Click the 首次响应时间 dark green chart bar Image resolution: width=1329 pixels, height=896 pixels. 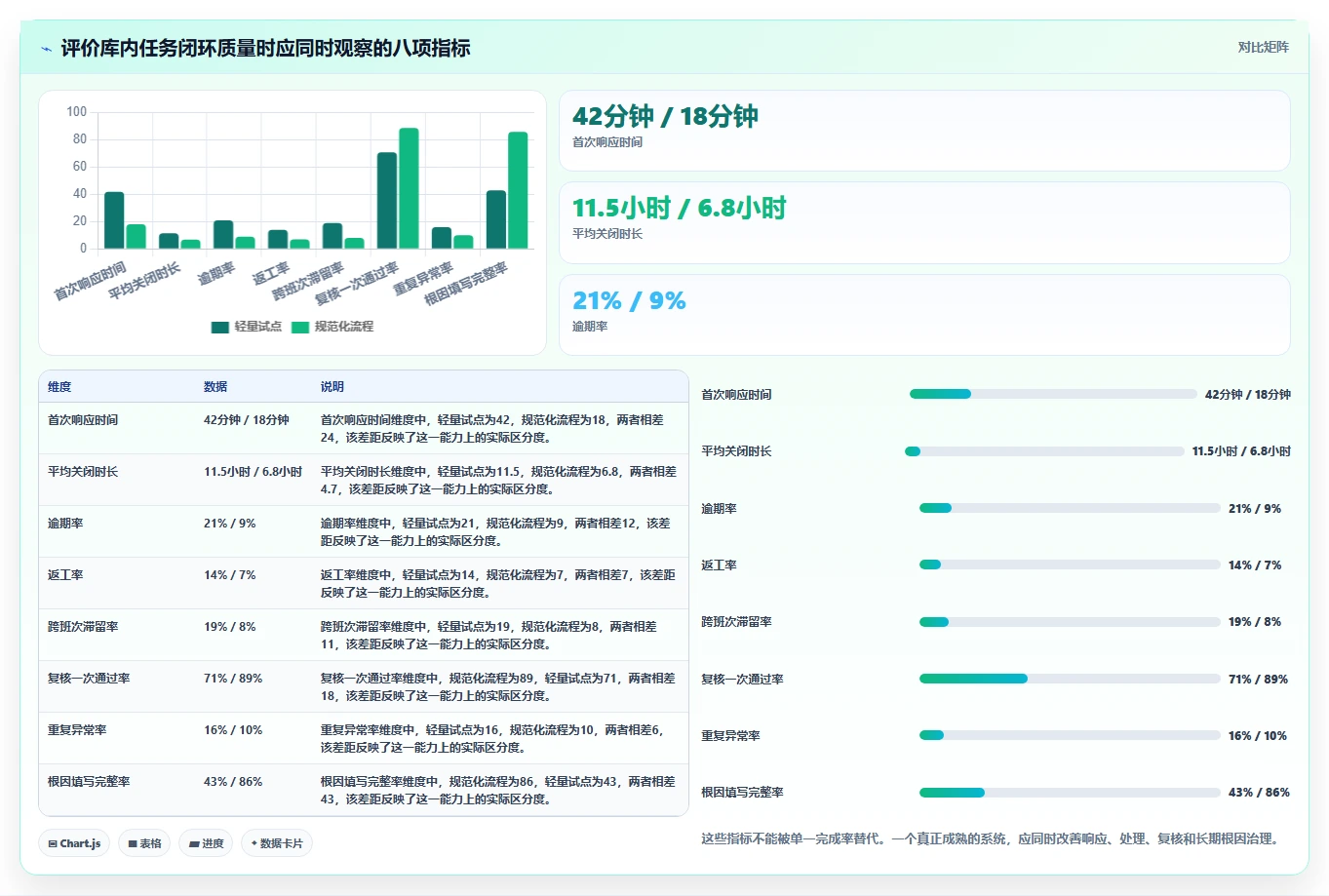(x=114, y=220)
